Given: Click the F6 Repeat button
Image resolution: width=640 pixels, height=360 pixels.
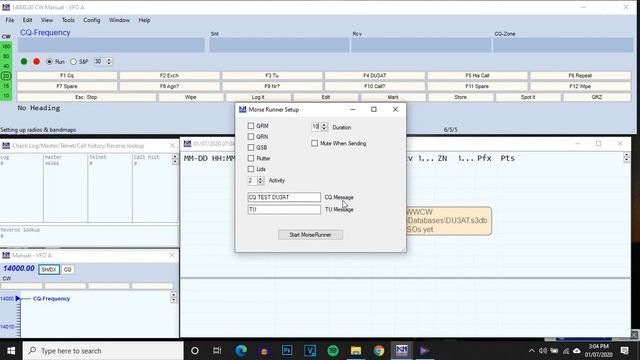Looking at the screenshot, I should click(x=580, y=76).
